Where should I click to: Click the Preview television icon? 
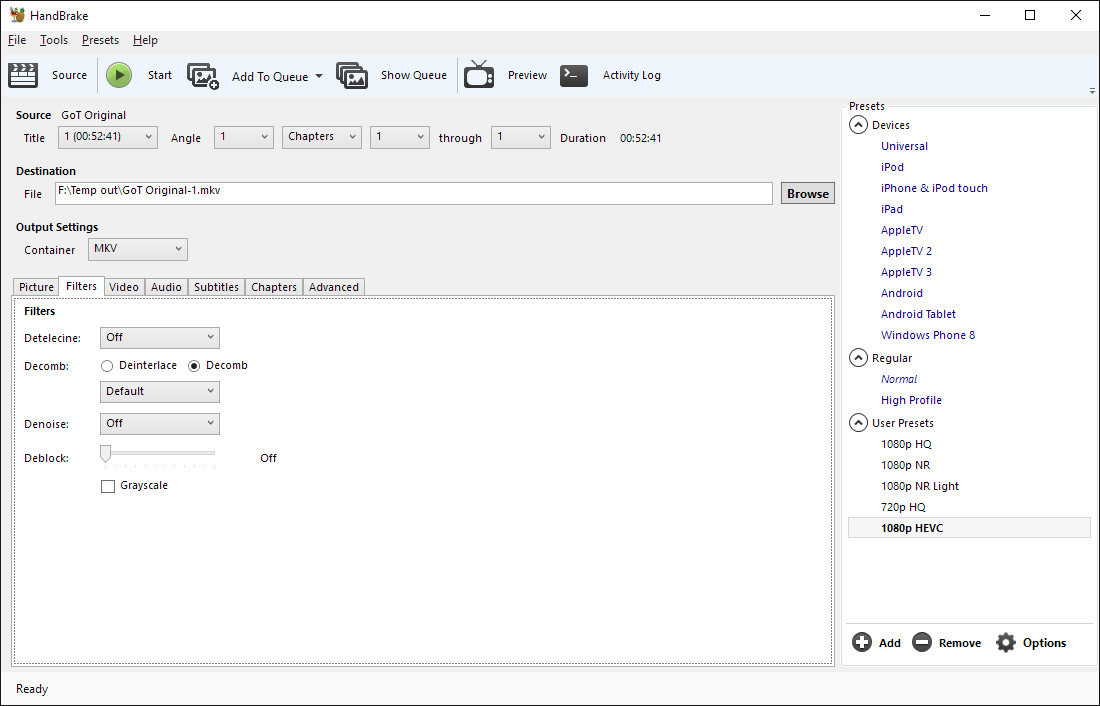479,75
